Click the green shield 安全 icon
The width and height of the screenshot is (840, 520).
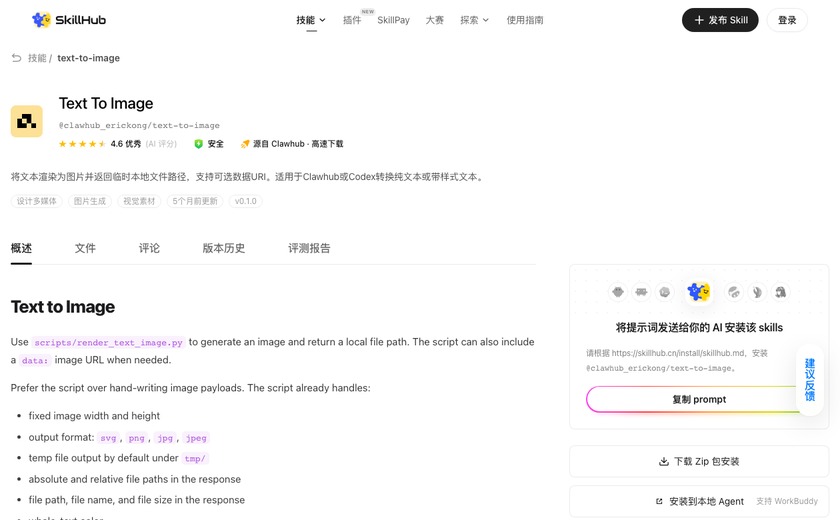click(x=198, y=144)
